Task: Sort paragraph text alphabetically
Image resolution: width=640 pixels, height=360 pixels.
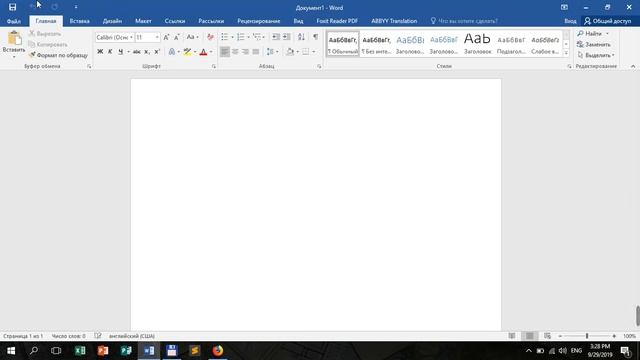Action: point(301,37)
